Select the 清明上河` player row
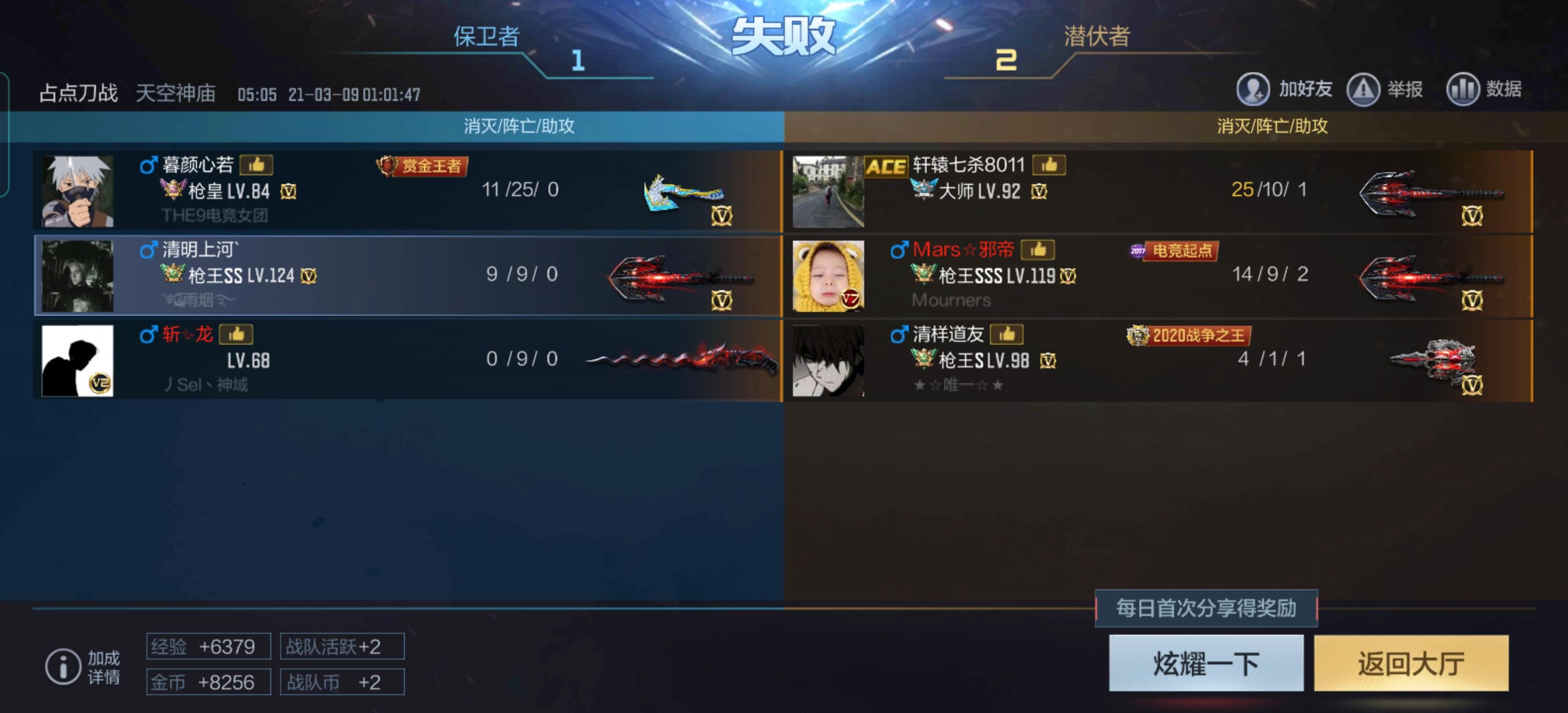Viewport: 1568px width, 713px height. 408,275
